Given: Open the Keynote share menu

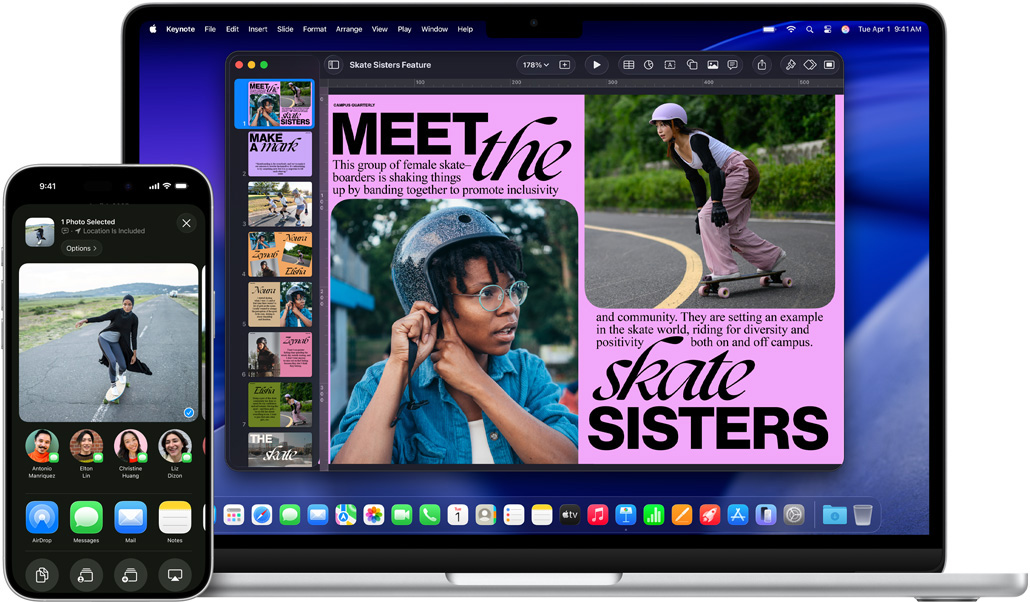Looking at the screenshot, I should coord(763,64).
